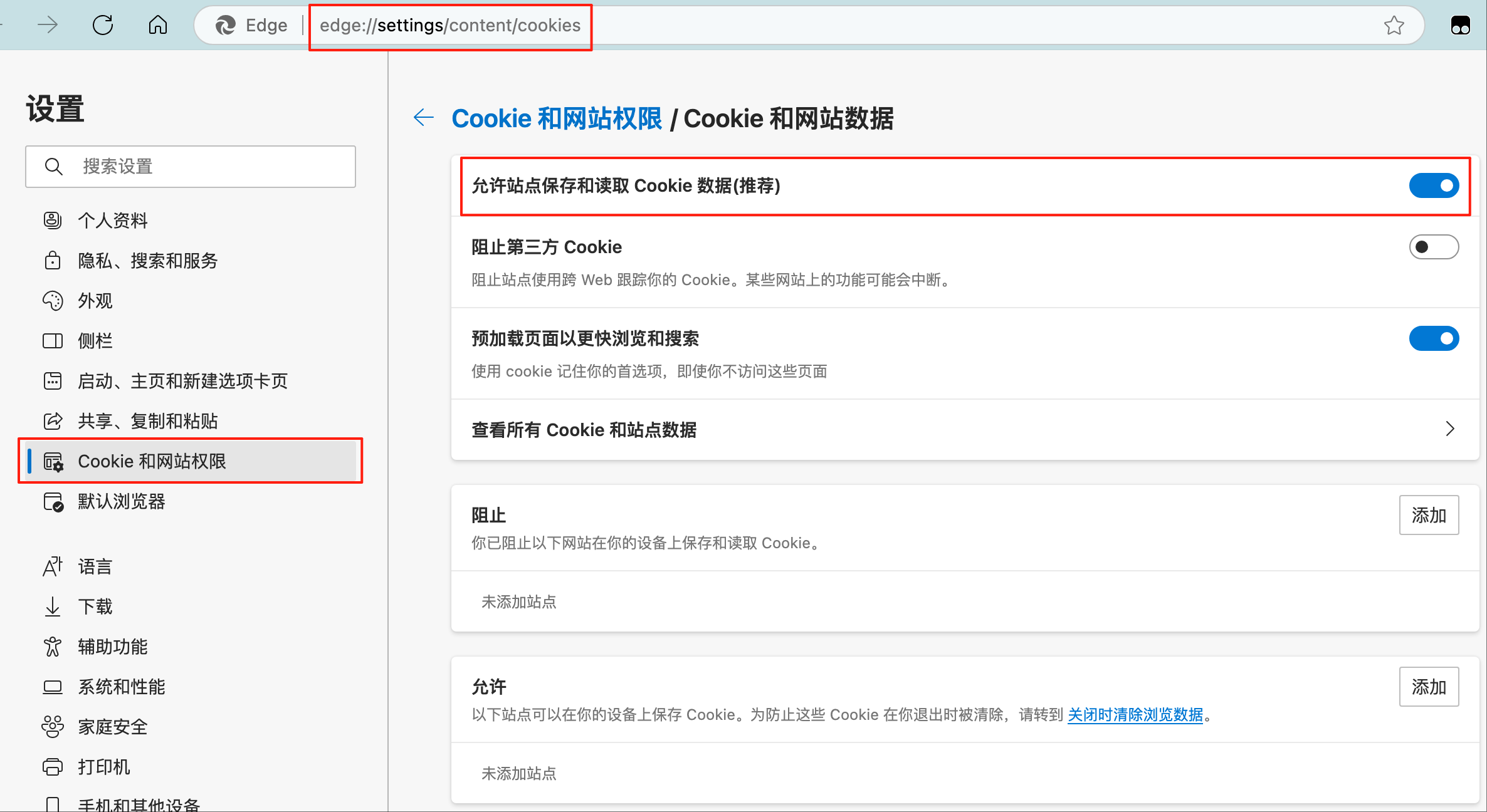Click the Cookie 和网站权限 breadcrumb link
This screenshot has height=812, width=1487.
(x=556, y=118)
